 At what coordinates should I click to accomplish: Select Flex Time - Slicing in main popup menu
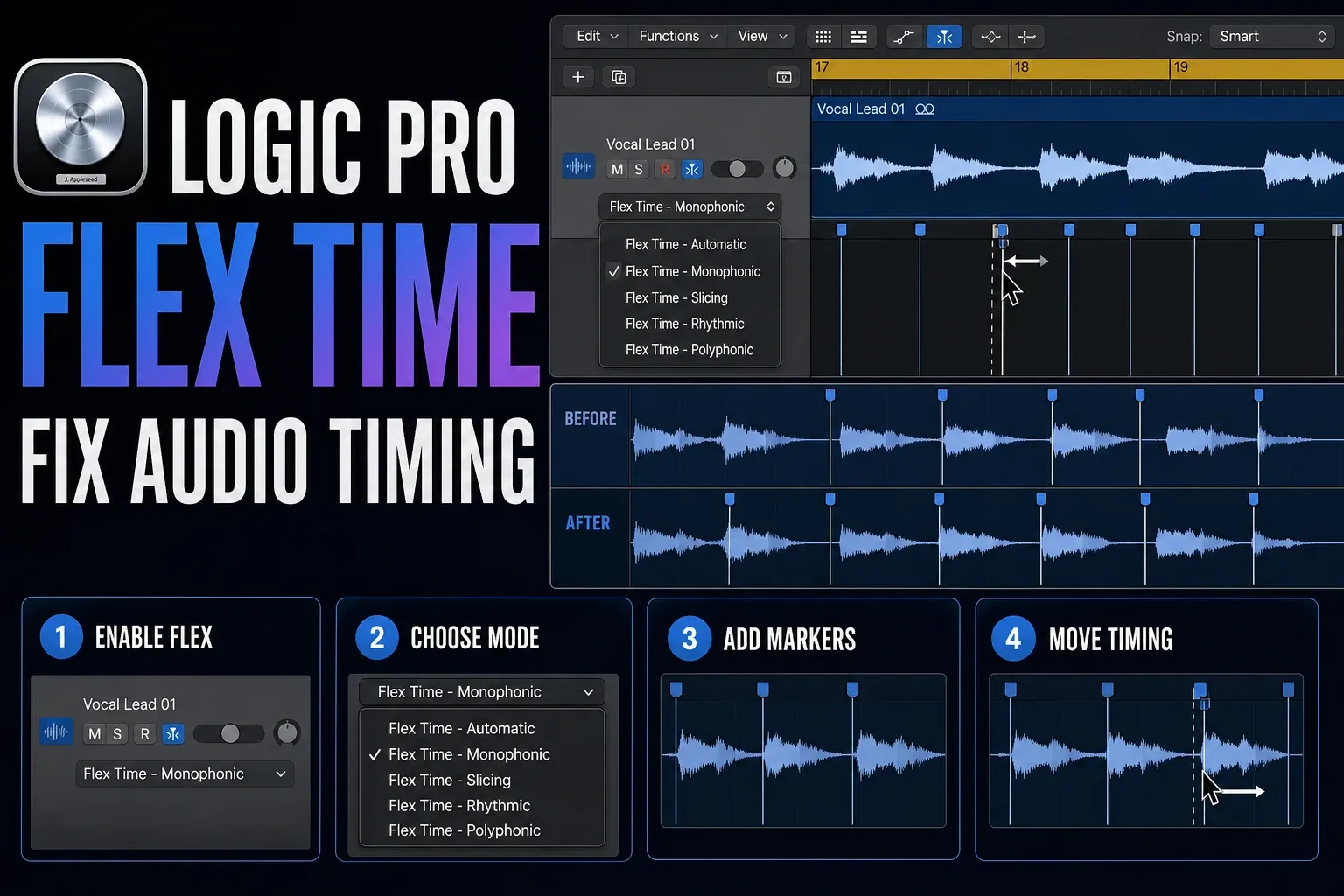[x=676, y=297]
